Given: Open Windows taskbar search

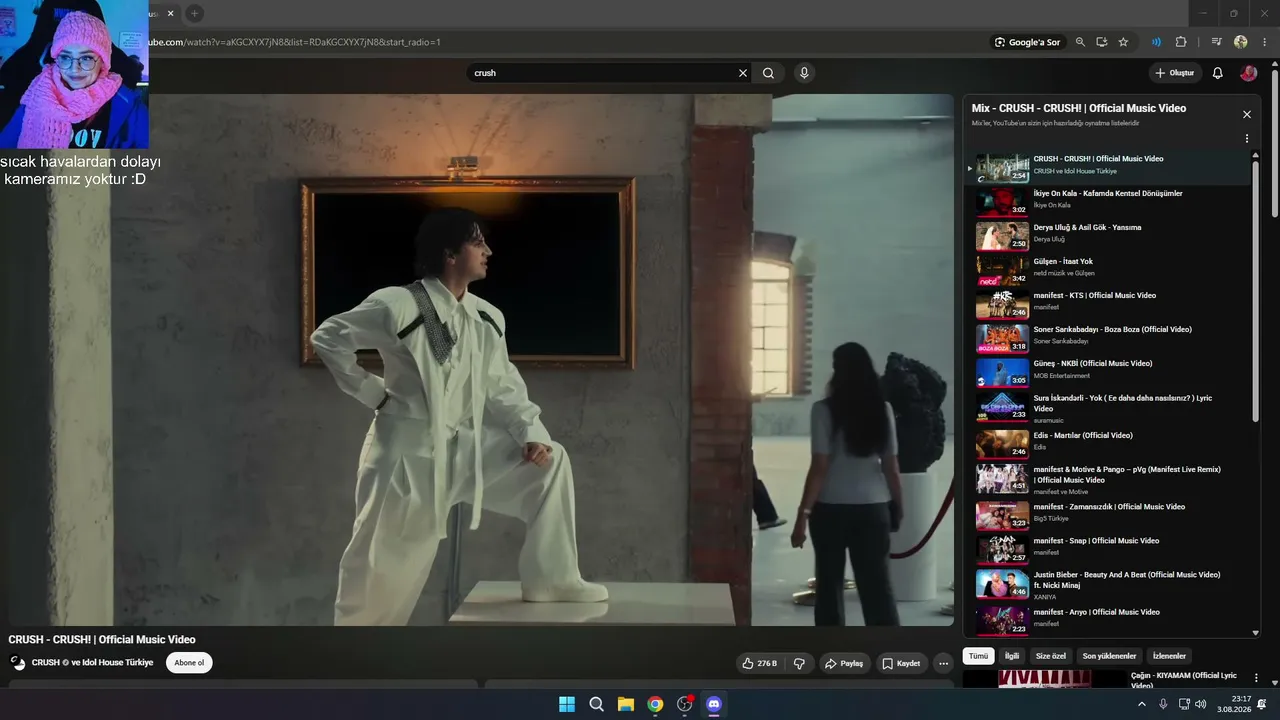Looking at the screenshot, I should (596, 704).
